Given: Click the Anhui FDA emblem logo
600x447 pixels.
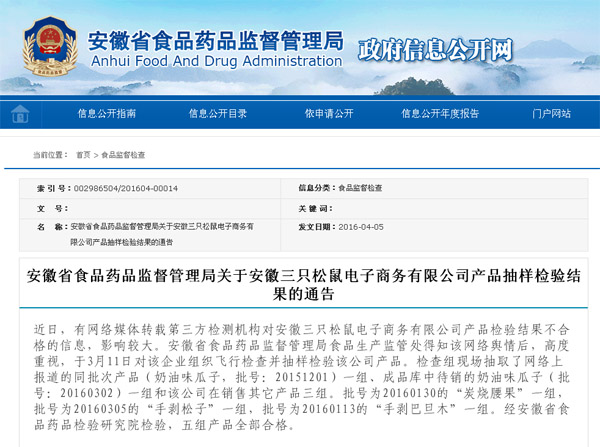Looking at the screenshot, I should [x=50, y=47].
